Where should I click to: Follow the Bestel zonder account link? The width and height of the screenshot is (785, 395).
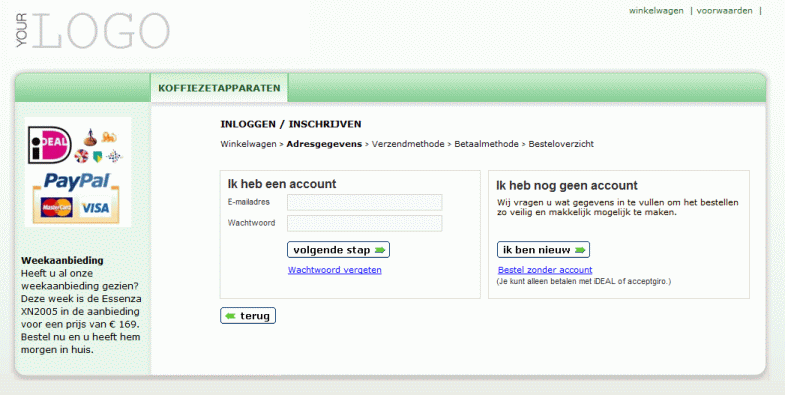[545, 270]
